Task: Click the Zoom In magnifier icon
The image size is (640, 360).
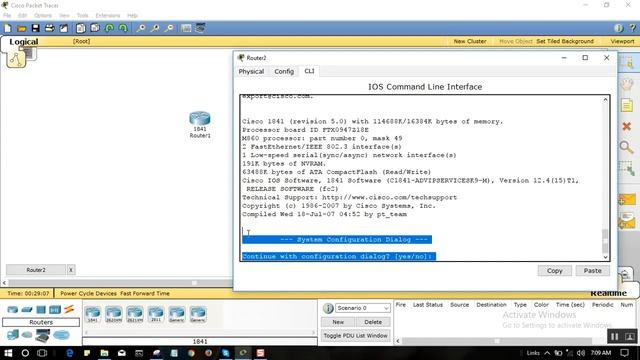Action: 141,28
